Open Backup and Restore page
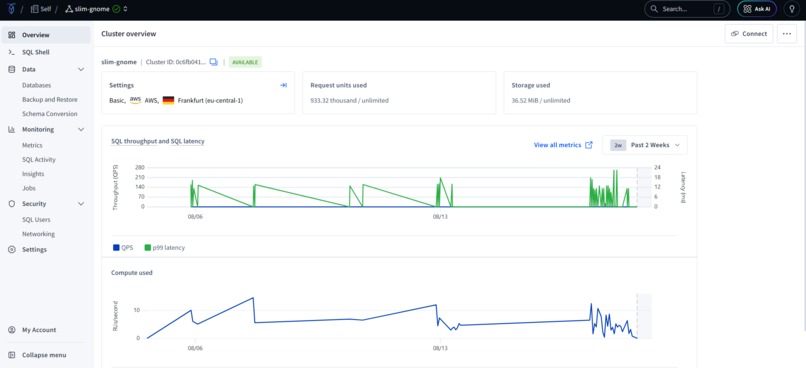Image resolution: width=806 pixels, height=368 pixels. 50,100
